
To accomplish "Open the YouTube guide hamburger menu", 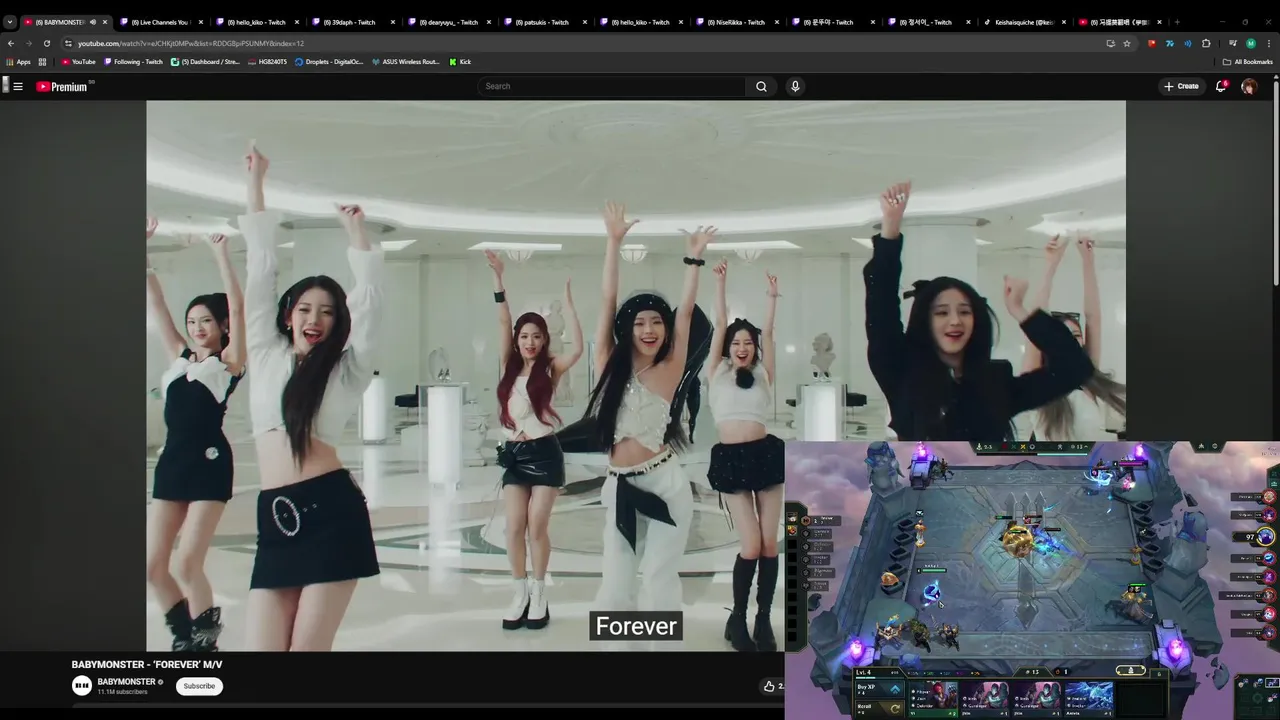I will point(17,86).
